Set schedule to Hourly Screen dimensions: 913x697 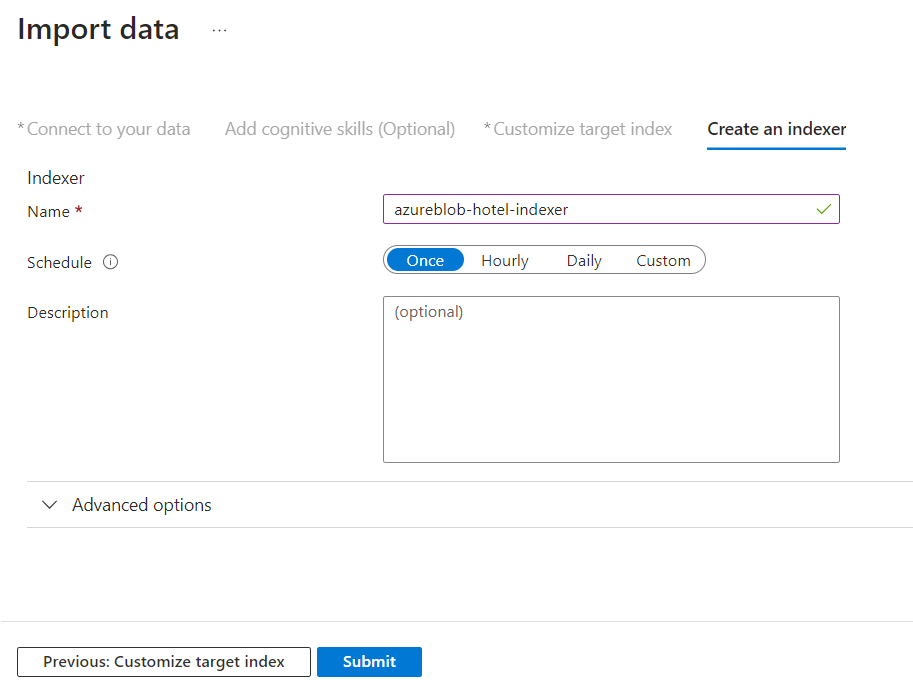point(504,260)
